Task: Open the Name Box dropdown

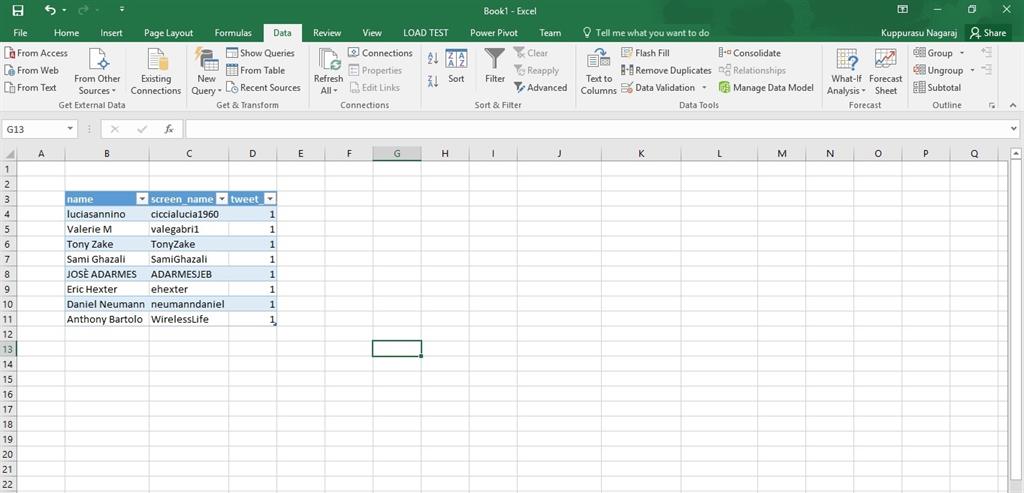Action: tap(71, 129)
